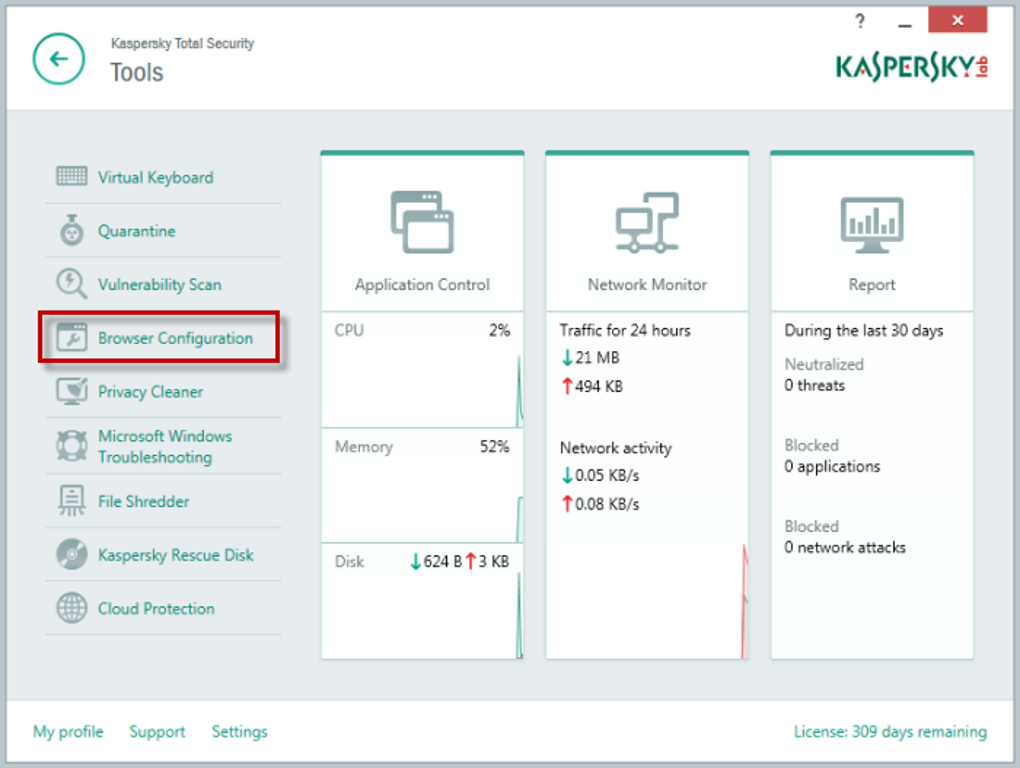Click the Vulnerability Scan magnifier icon
The height and width of the screenshot is (768, 1020).
pyautogui.click(x=72, y=284)
